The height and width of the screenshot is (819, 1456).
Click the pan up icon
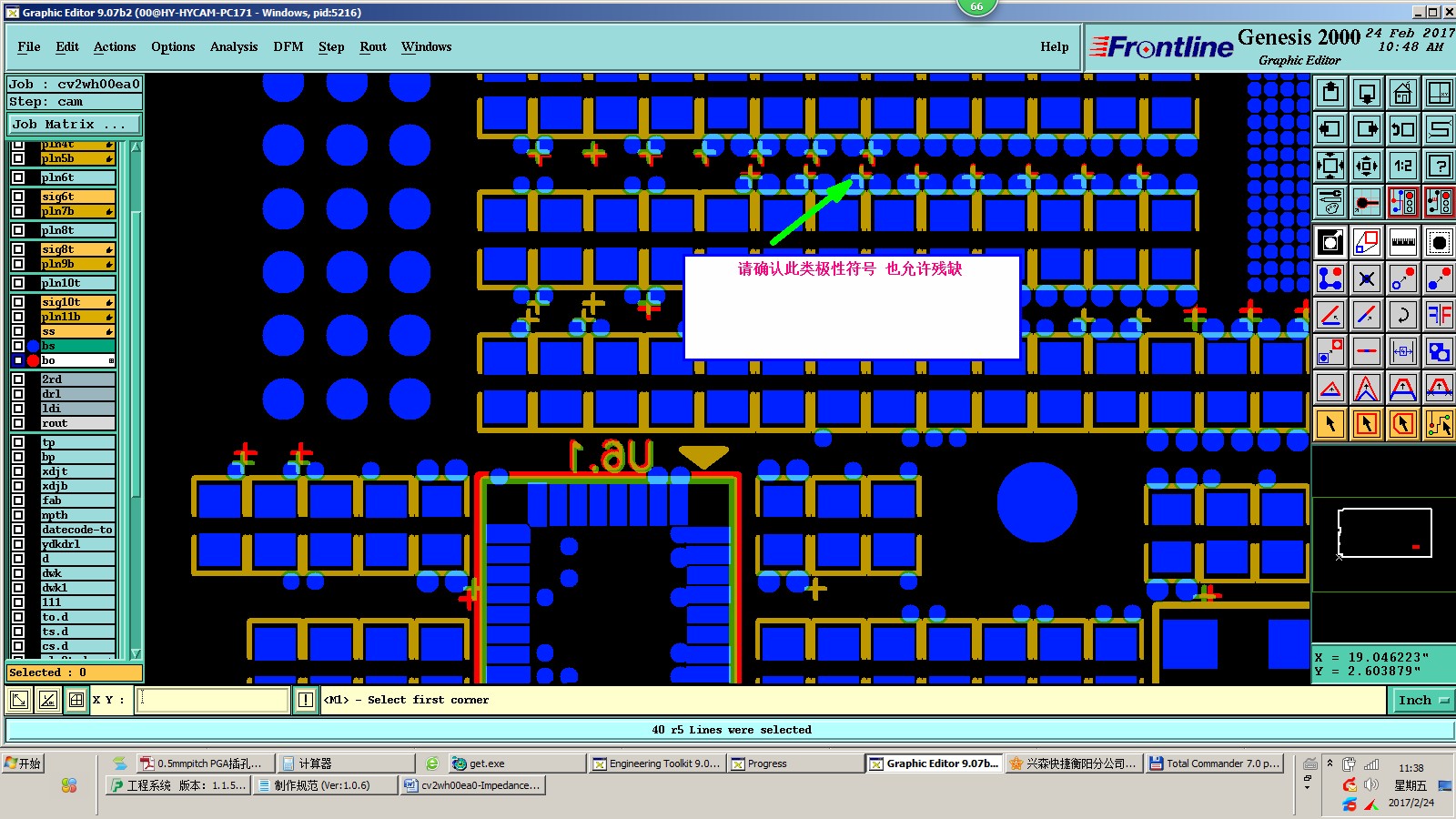(x=1330, y=93)
